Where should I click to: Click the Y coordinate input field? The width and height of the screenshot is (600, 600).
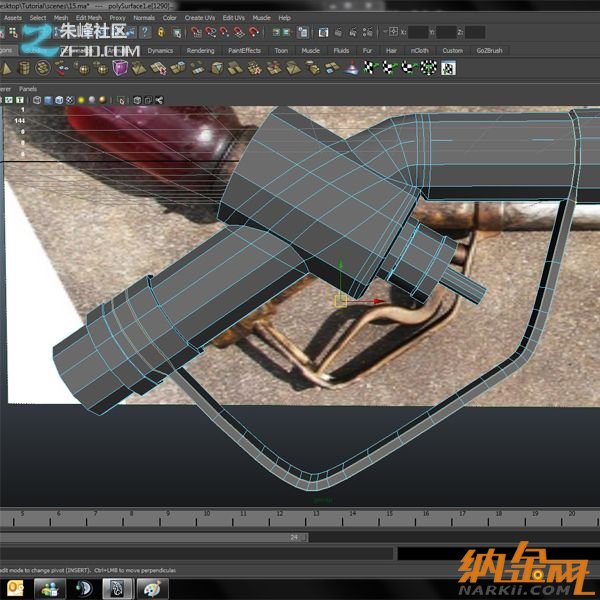click(x=447, y=33)
